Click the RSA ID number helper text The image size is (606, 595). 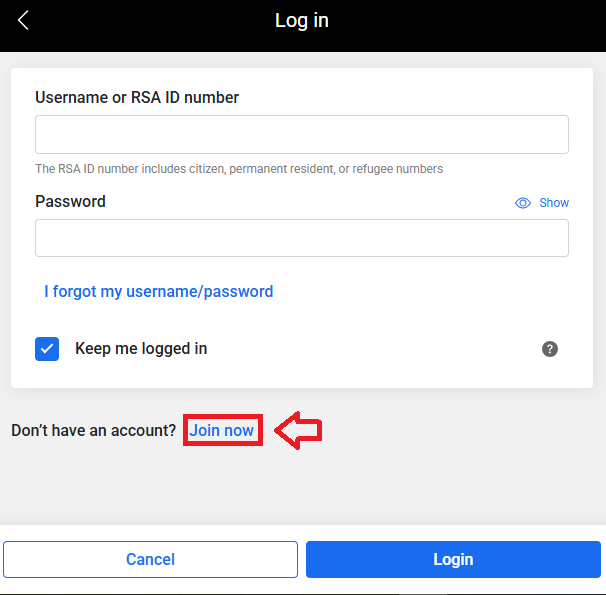(239, 169)
